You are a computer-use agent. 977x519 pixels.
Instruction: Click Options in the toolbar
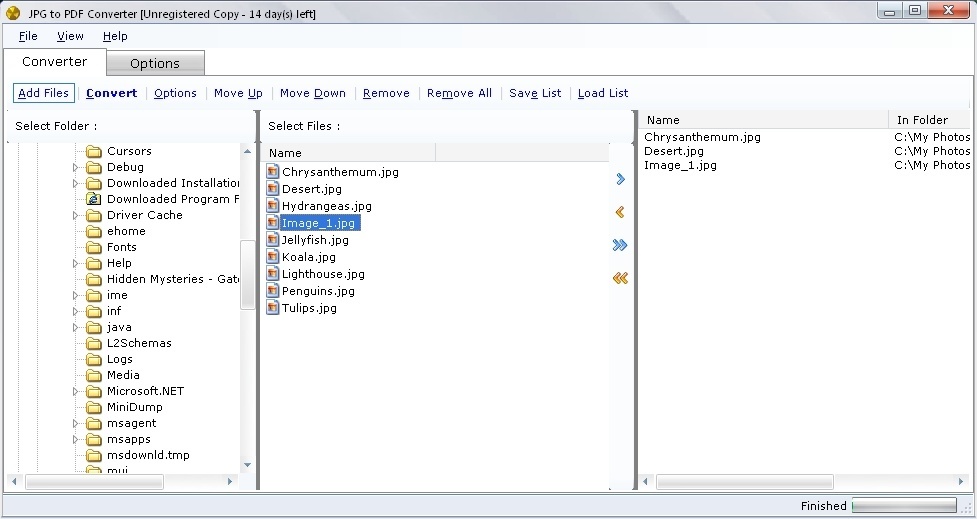click(x=175, y=93)
